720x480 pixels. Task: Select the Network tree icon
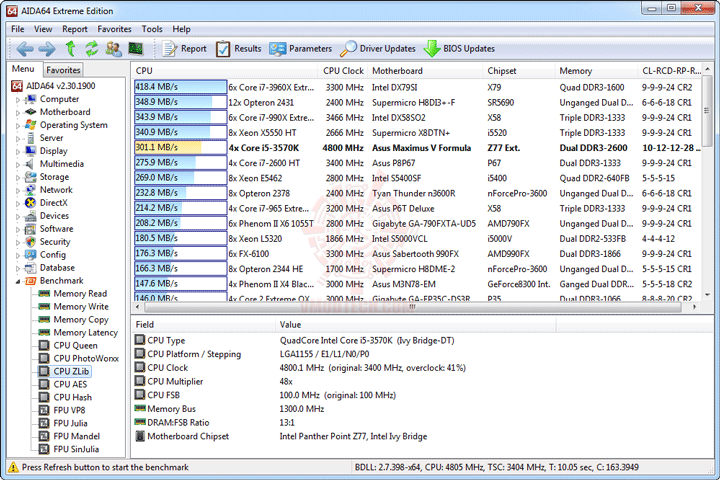point(31,190)
